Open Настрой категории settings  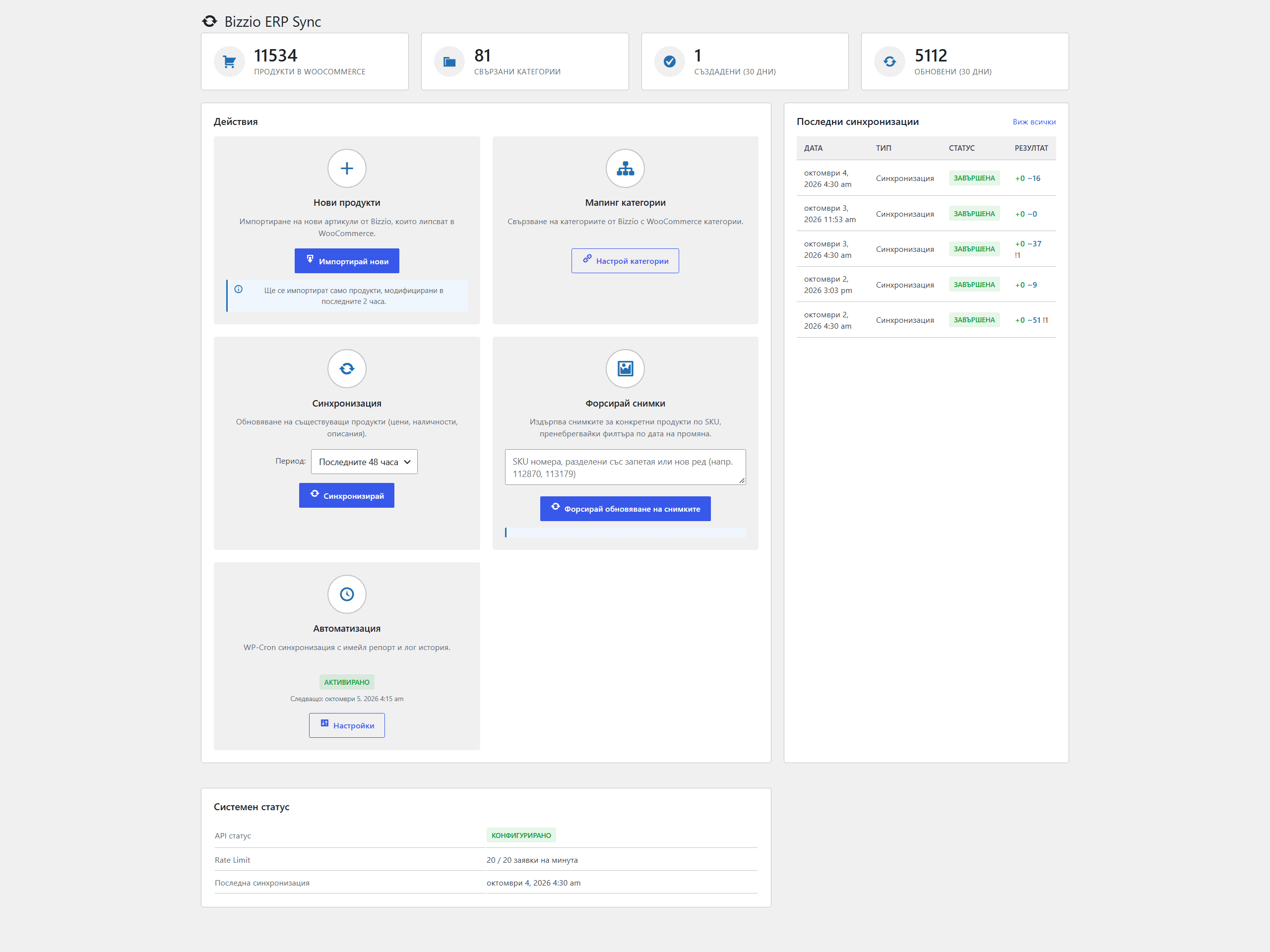[625, 261]
